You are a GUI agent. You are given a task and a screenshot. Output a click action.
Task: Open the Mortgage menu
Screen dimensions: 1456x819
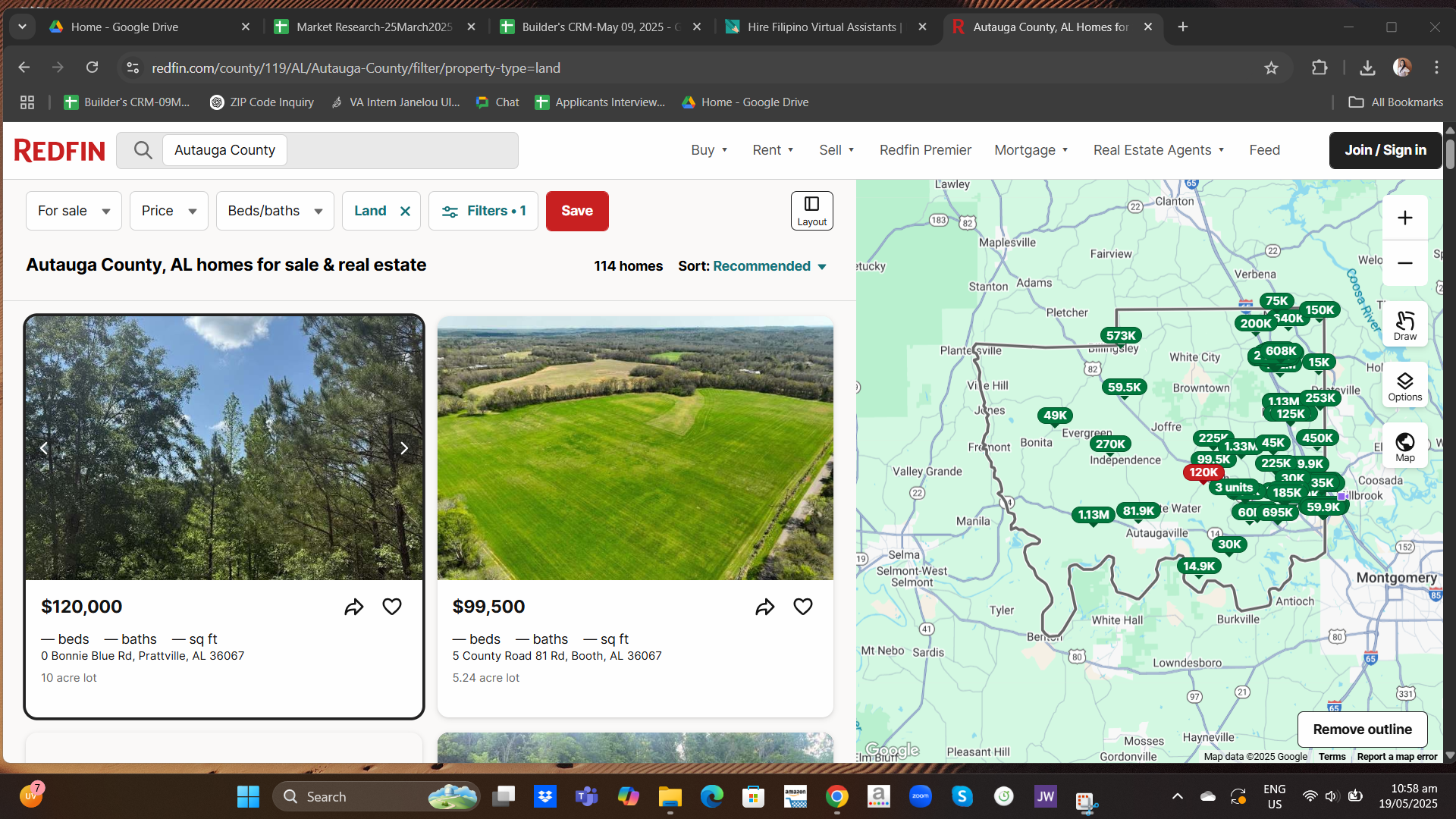pos(1031,150)
